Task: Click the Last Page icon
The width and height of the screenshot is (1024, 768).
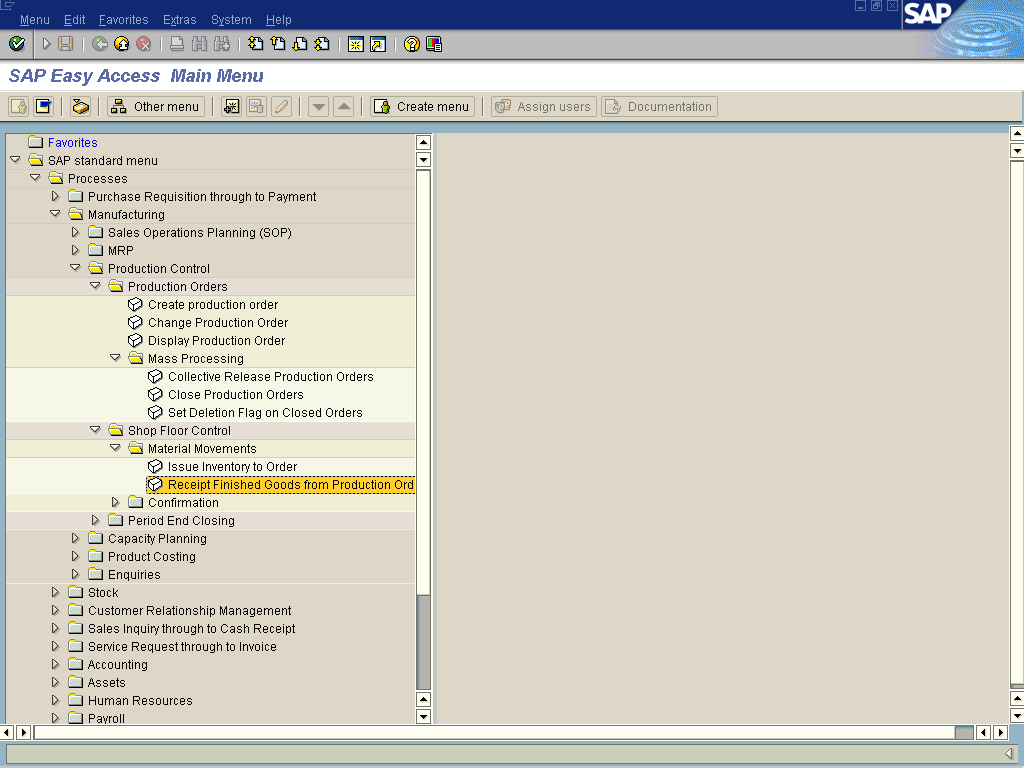Action: [x=322, y=44]
